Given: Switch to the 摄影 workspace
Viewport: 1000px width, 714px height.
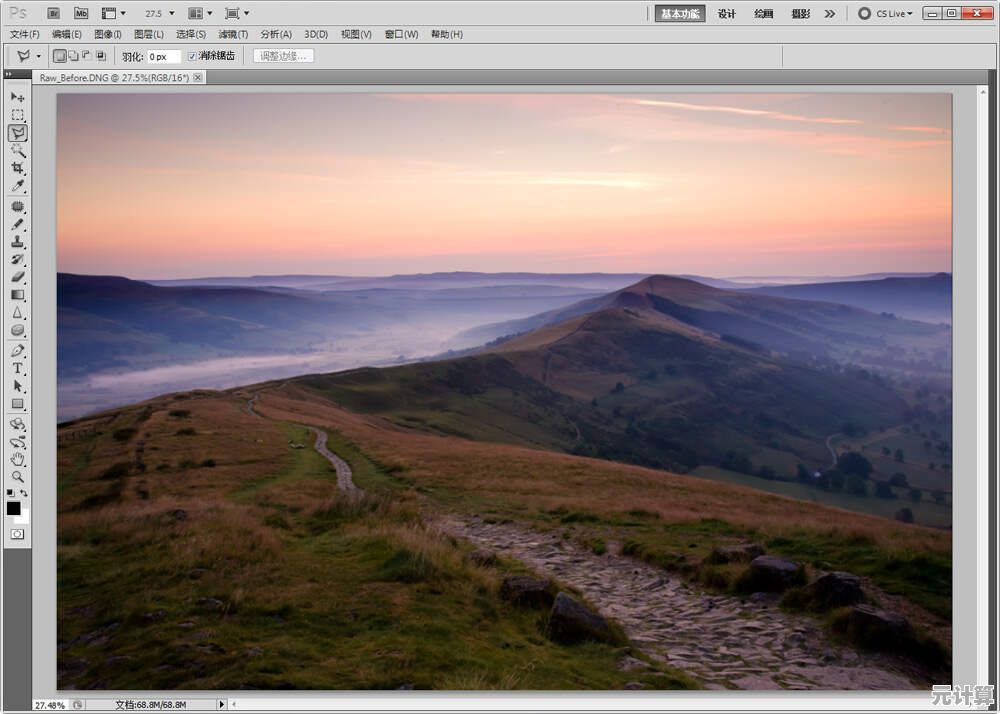Looking at the screenshot, I should point(800,14).
